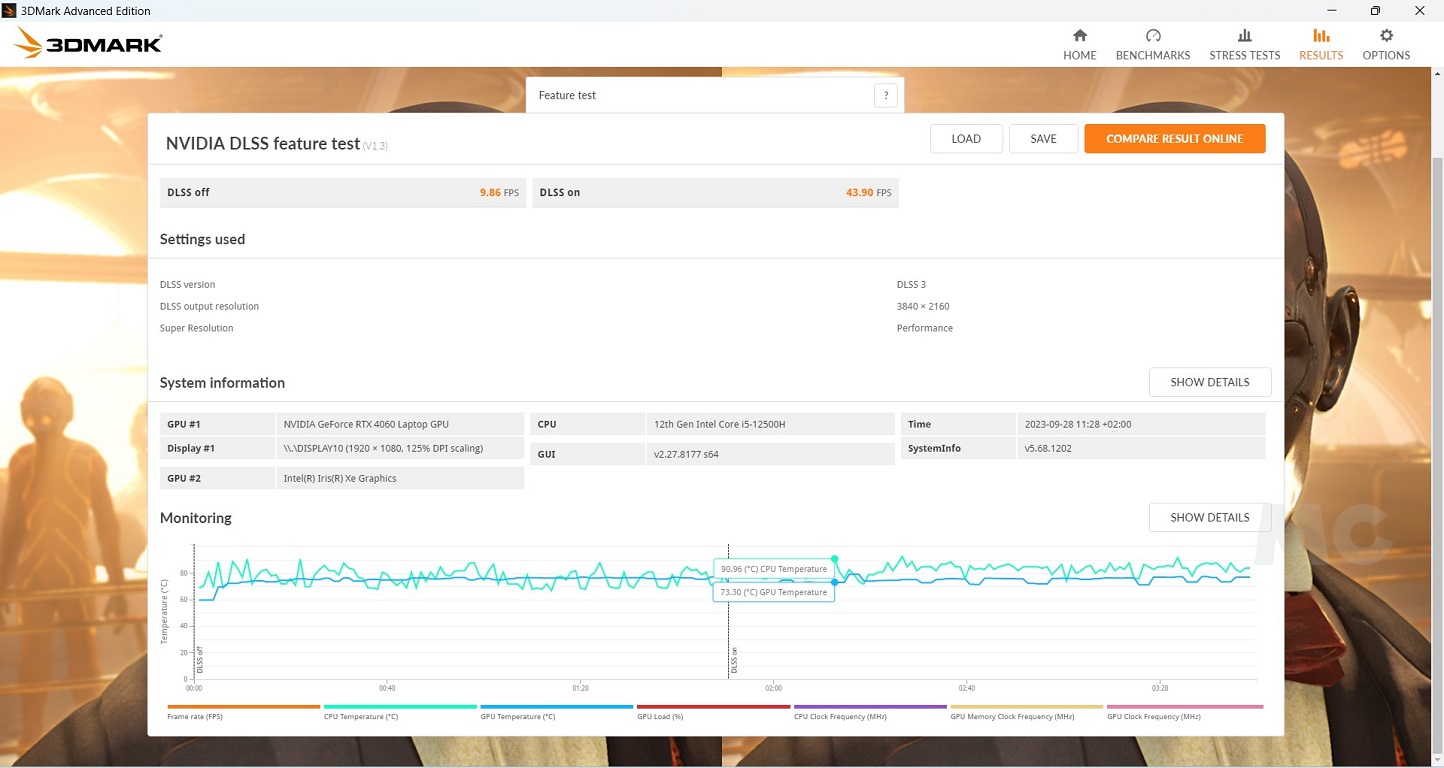Open the Home navigation icon
Viewport: 1444px width, 768px height.
point(1079,36)
